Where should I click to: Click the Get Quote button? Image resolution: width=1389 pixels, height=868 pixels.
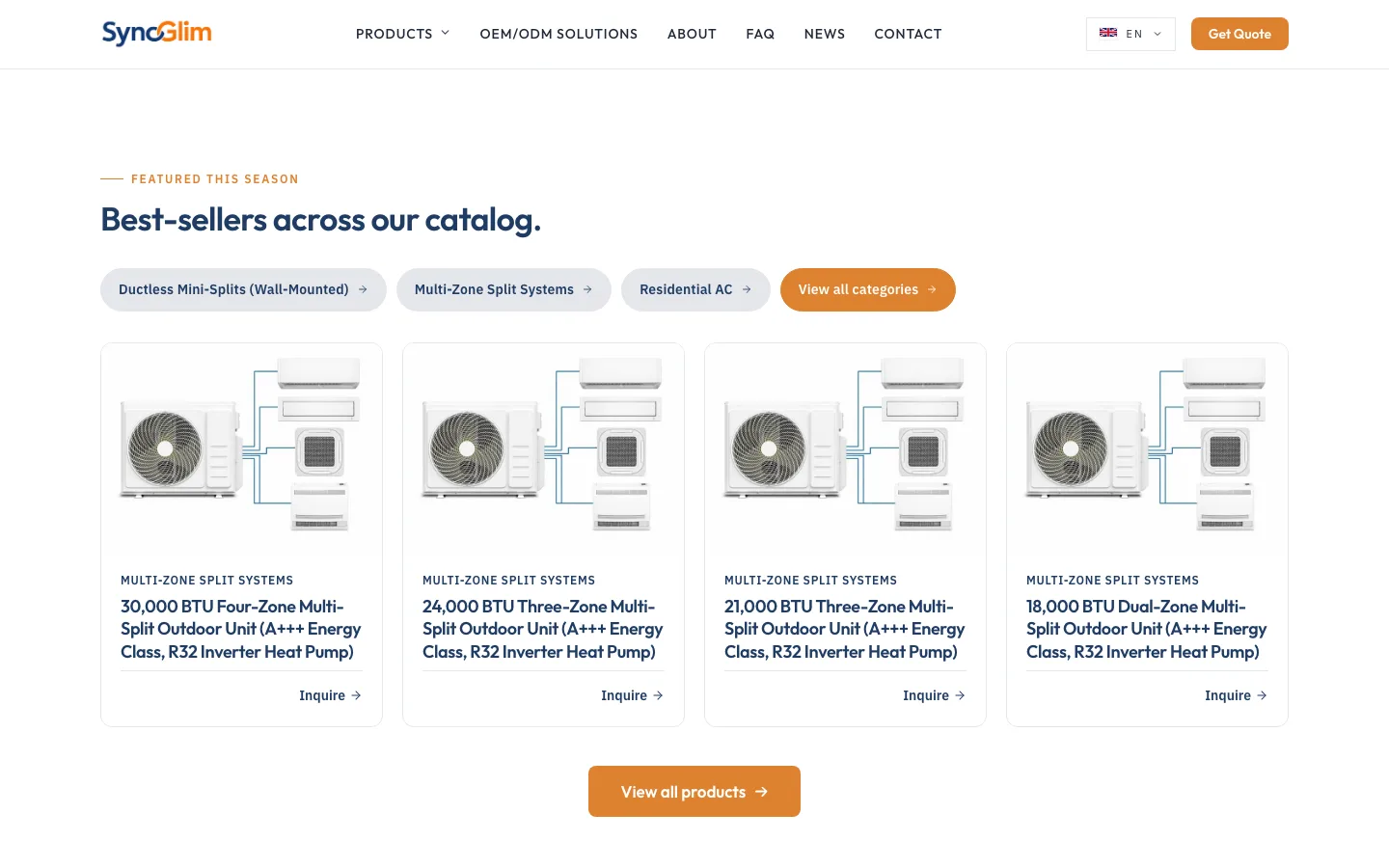point(1239,34)
